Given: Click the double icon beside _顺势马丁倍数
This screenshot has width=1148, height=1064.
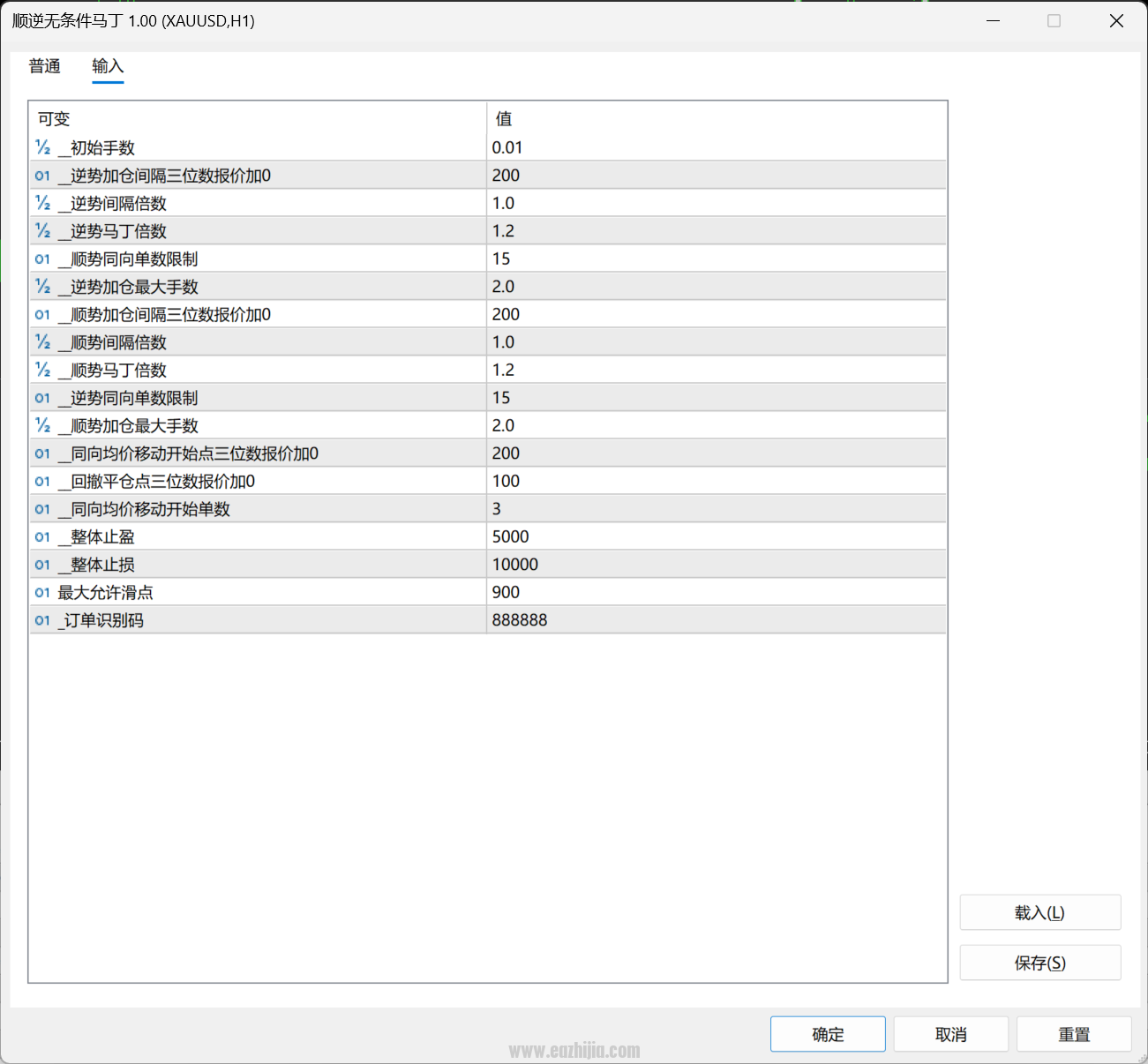Looking at the screenshot, I should pyautogui.click(x=42, y=370).
